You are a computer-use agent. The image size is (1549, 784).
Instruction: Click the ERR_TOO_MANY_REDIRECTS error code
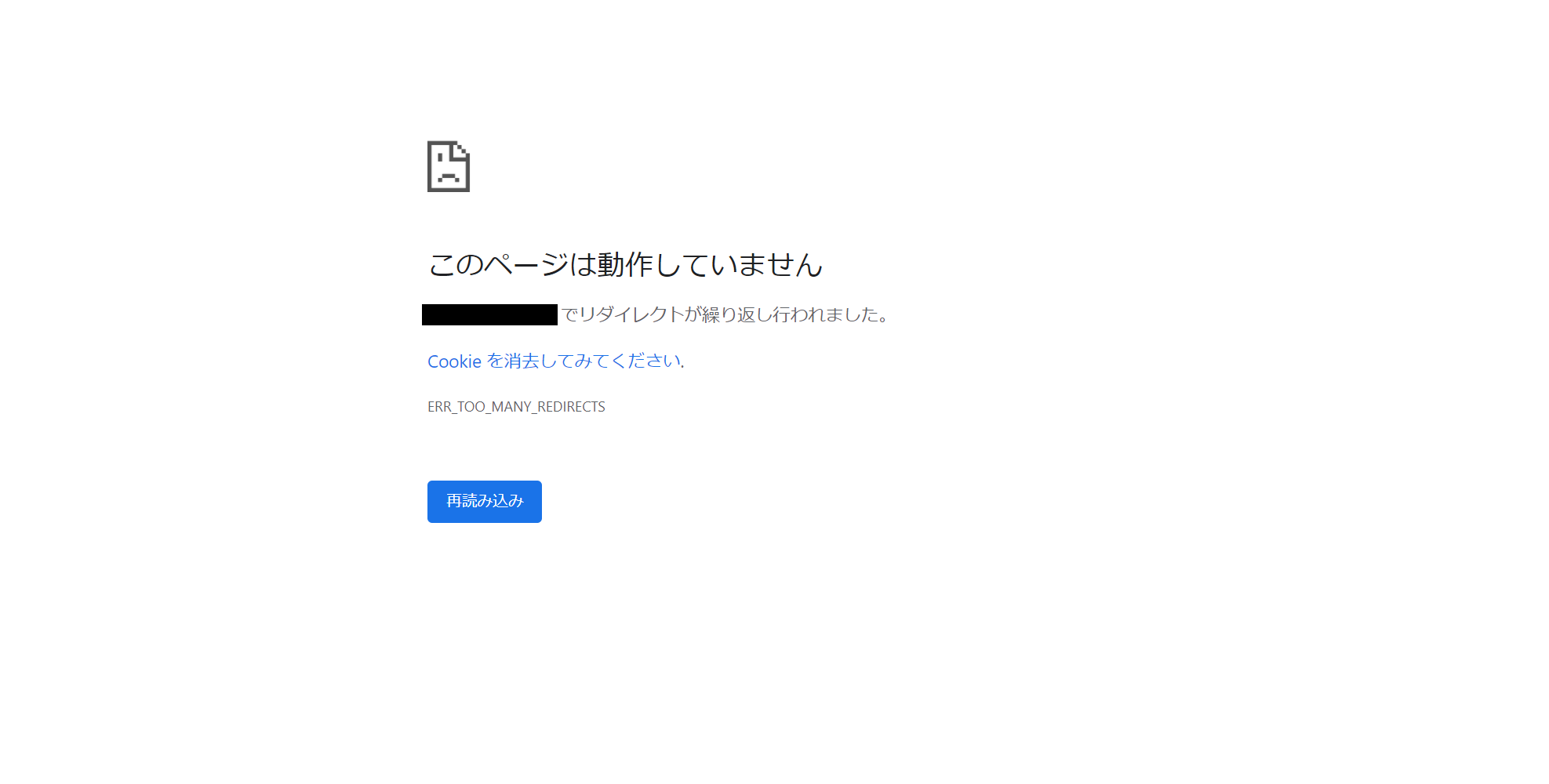point(516,407)
